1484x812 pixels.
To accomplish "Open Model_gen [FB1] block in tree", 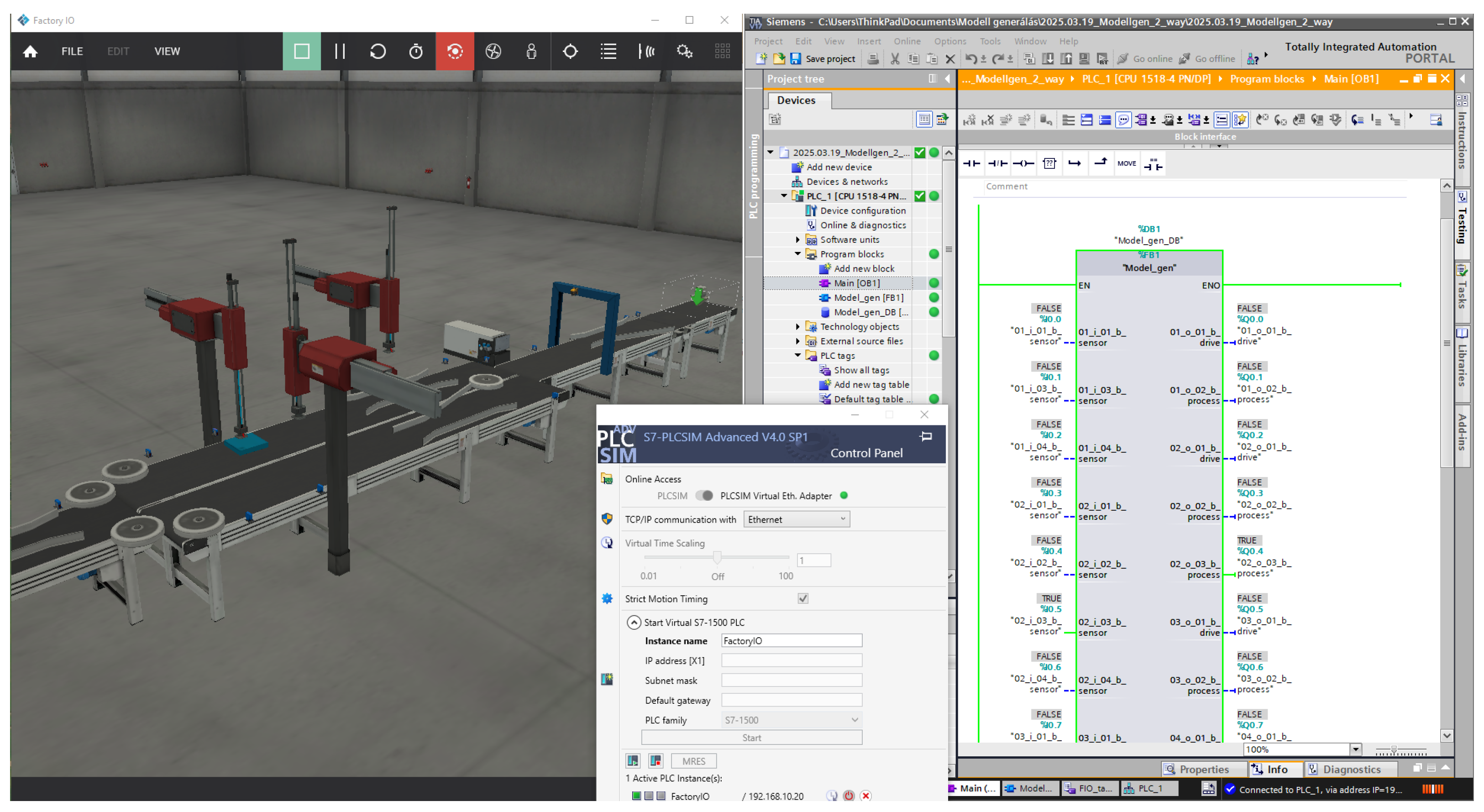I will click(x=868, y=298).
